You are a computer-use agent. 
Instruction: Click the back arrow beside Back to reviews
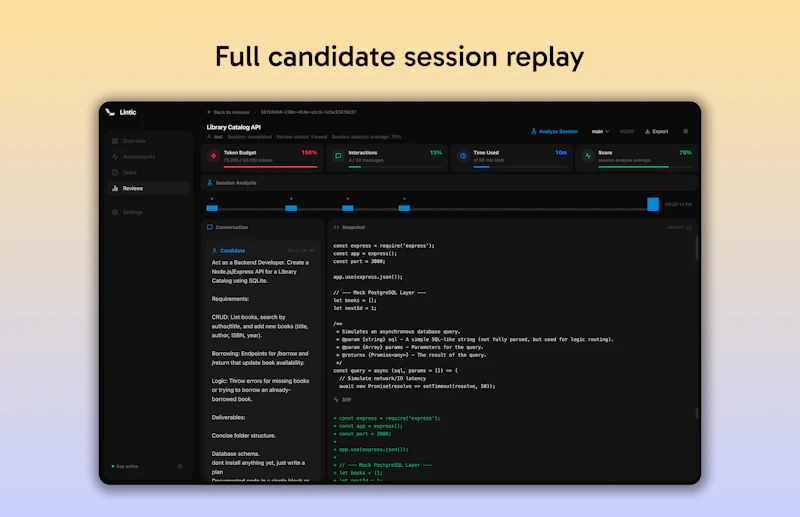point(209,112)
